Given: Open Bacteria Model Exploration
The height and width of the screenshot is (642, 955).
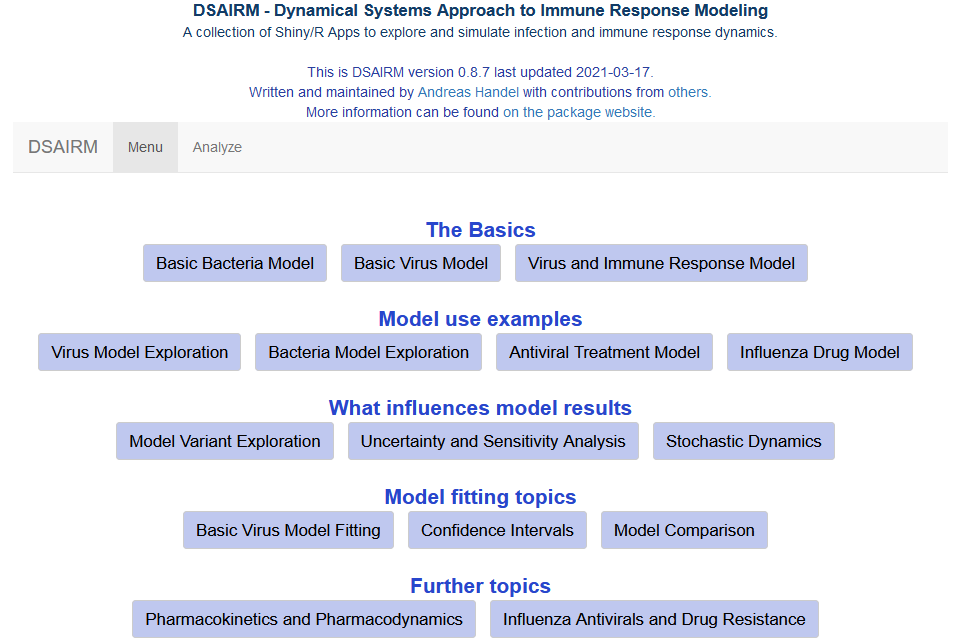Looking at the screenshot, I should [368, 352].
